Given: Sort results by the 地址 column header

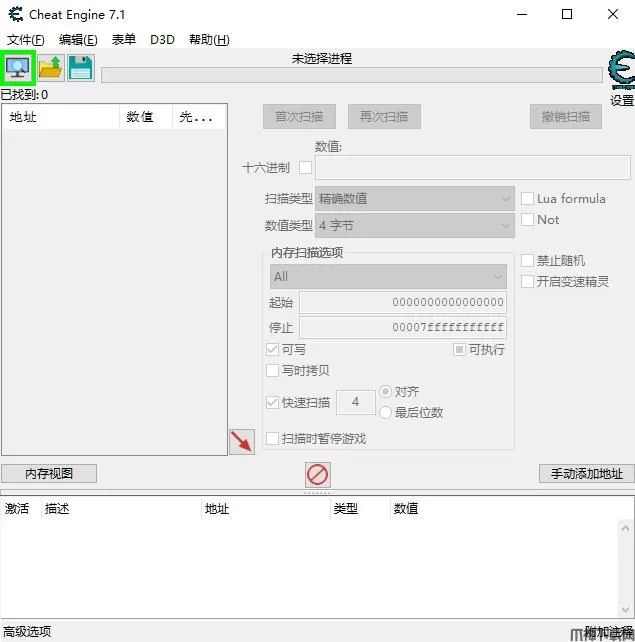Looking at the screenshot, I should pyautogui.click(x=61, y=117).
